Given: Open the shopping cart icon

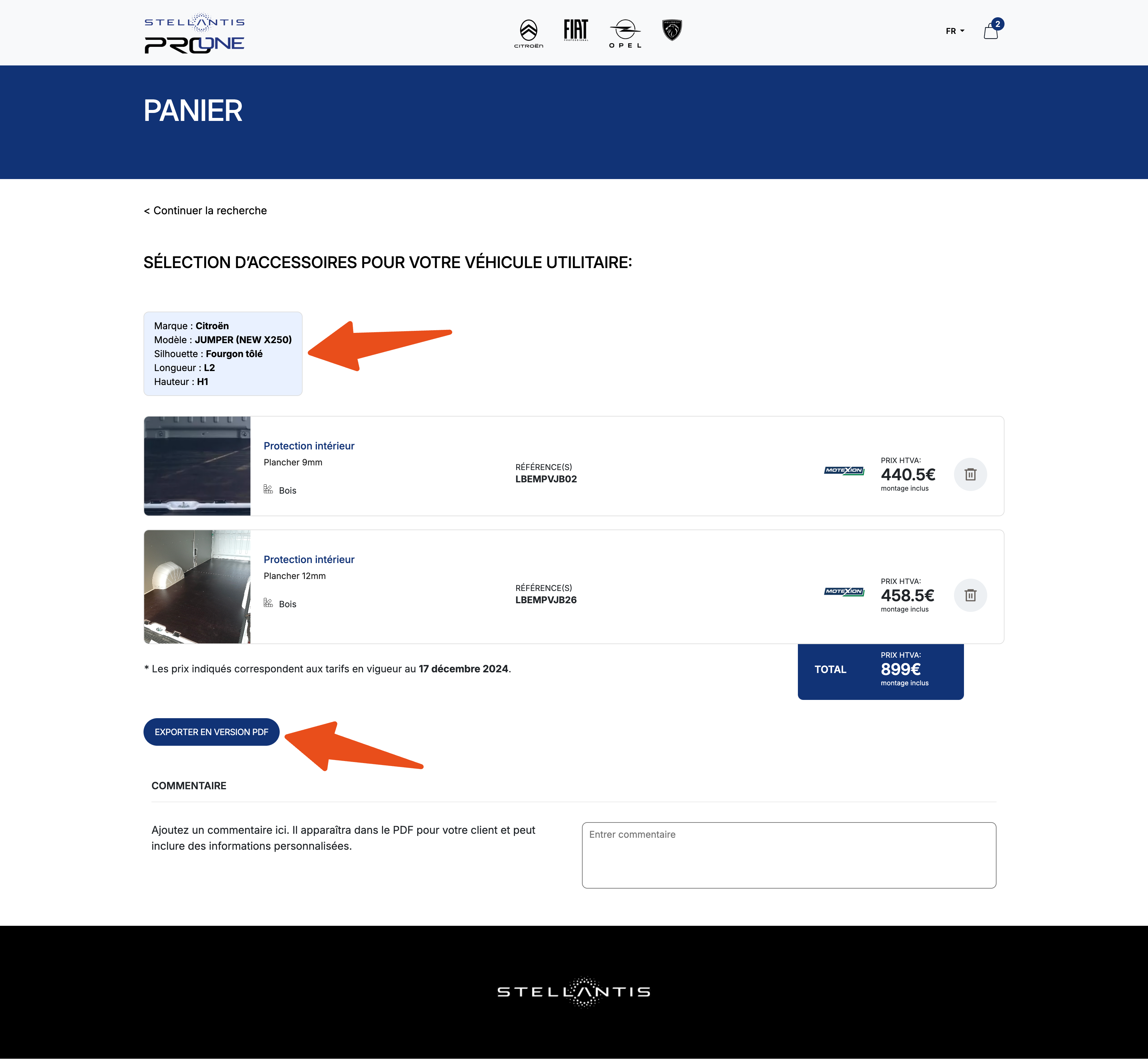Looking at the screenshot, I should click(x=991, y=32).
